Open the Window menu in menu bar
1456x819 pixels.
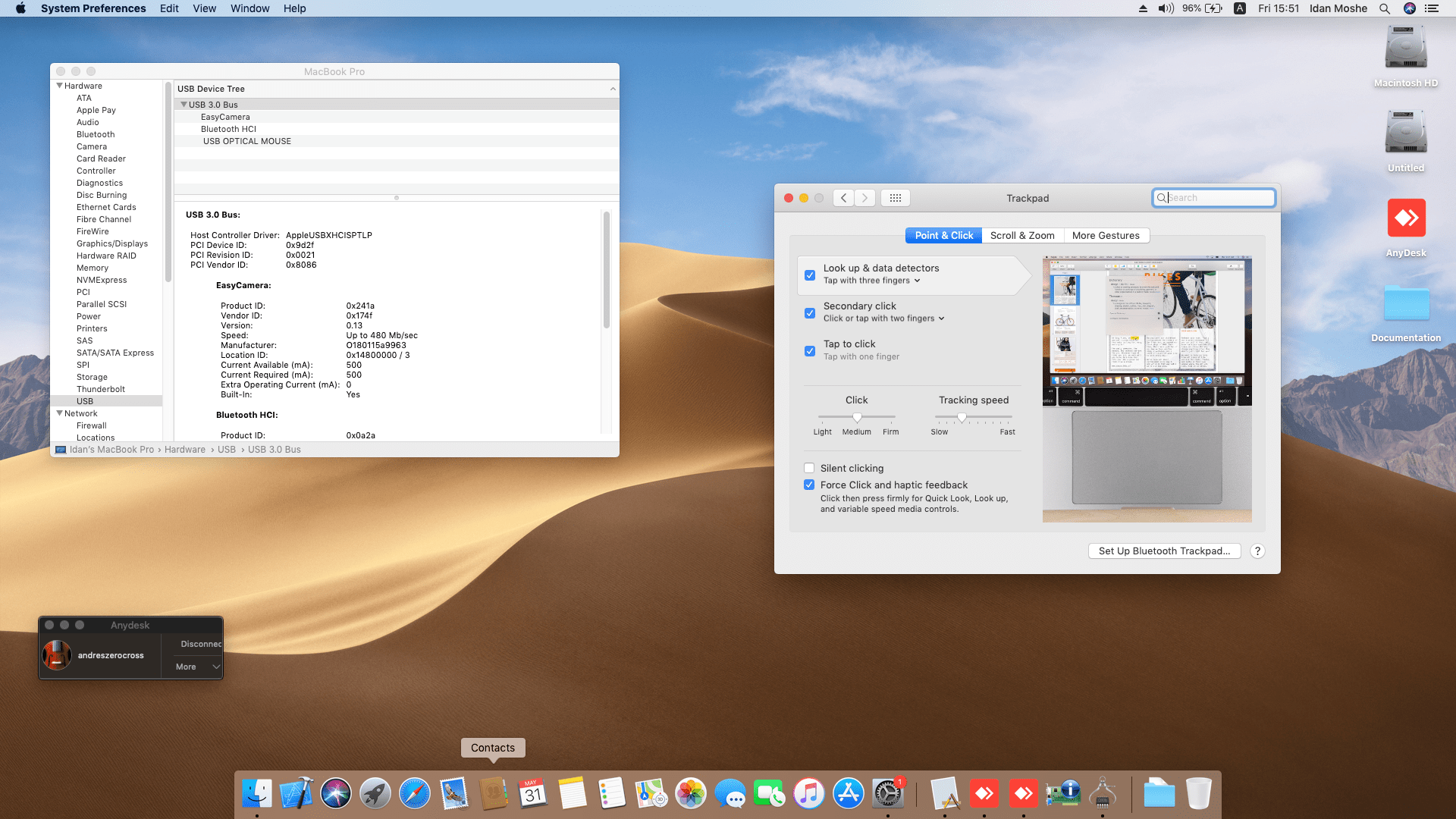(249, 8)
